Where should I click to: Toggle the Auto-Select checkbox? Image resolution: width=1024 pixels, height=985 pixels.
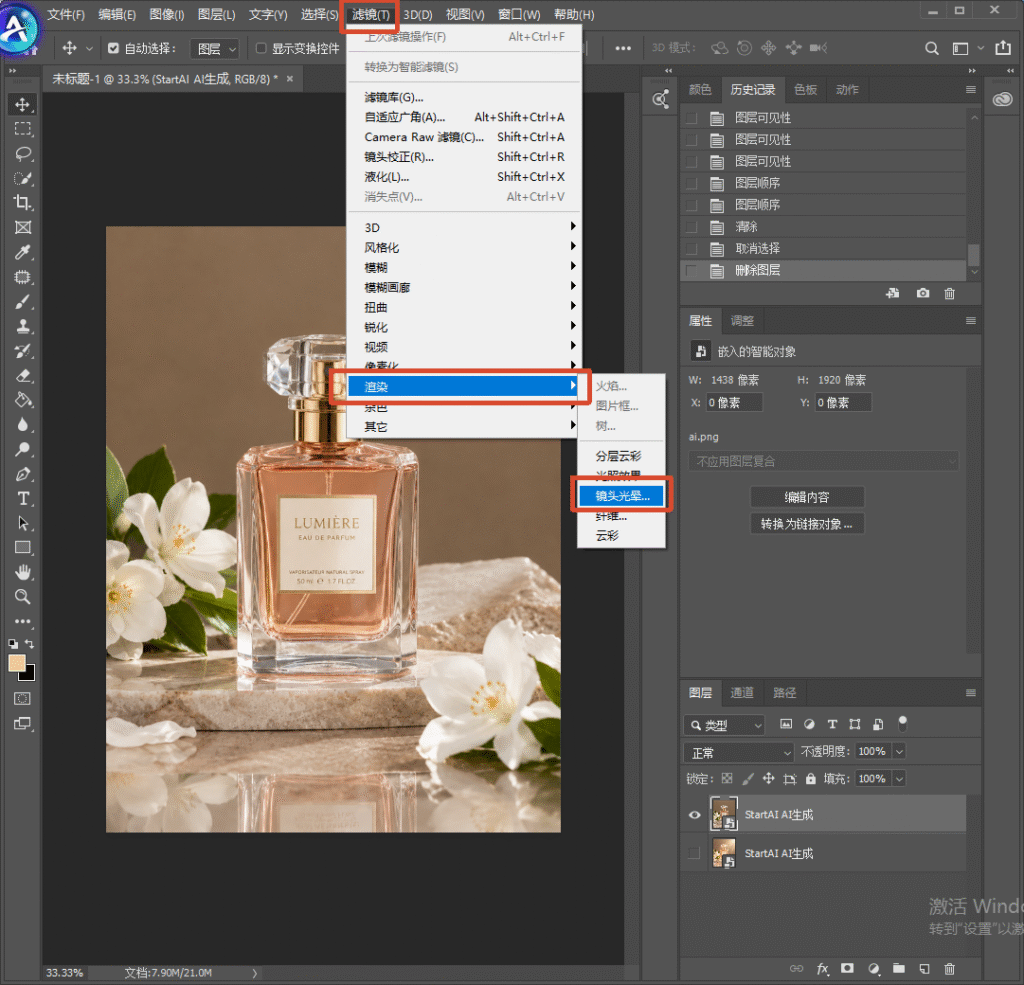coord(114,48)
